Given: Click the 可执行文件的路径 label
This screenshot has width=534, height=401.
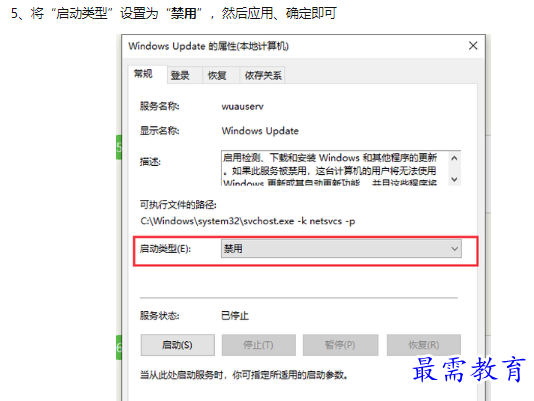Looking at the screenshot, I should click(x=178, y=204).
